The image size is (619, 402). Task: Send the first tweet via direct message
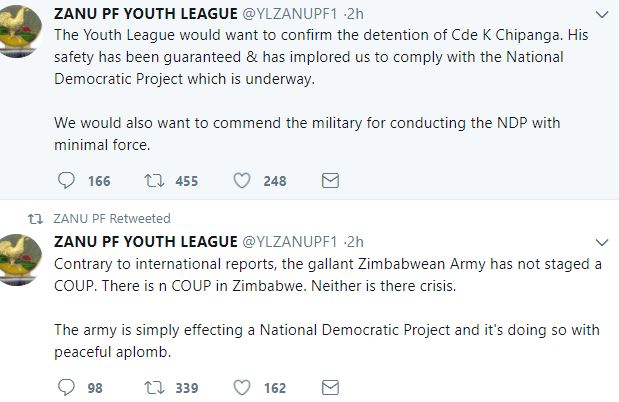click(x=329, y=180)
